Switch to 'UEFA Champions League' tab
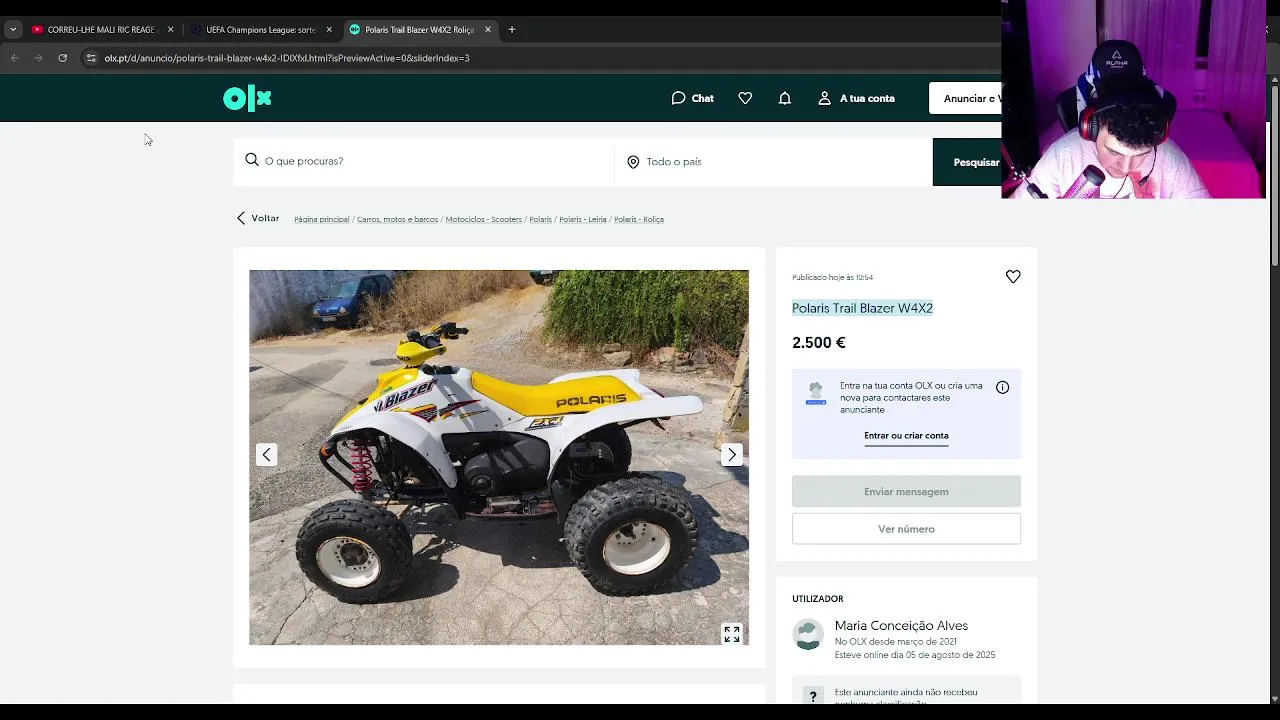This screenshot has width=1280, height=720. point(260,30)
